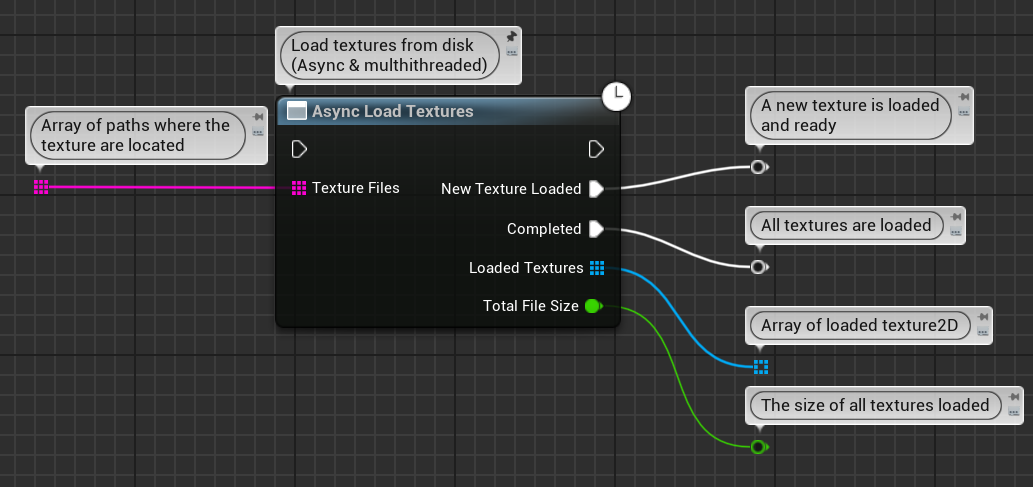Click the 'Loaded Textures' pin label
This screenshot has width=1033, height=487.
pyautogui.click(x=526, y=268)
